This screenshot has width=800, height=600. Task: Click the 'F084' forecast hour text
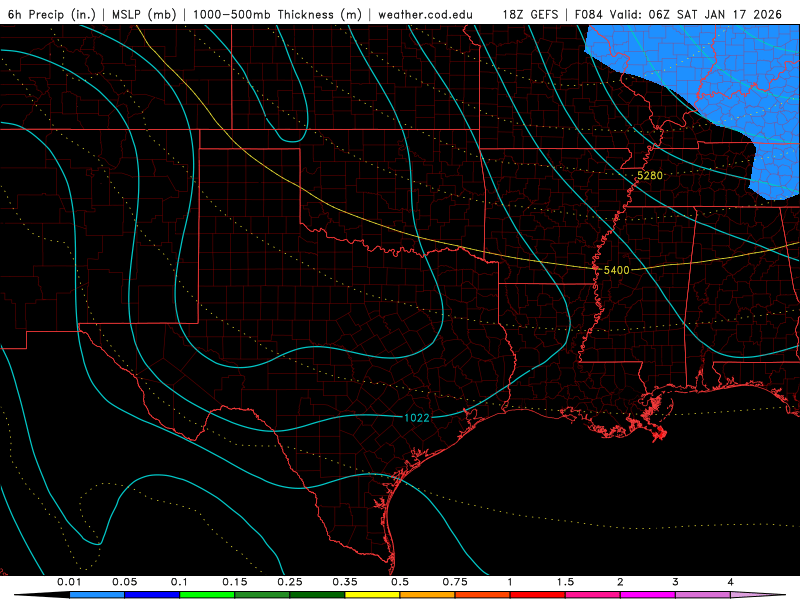pos(590,14)
